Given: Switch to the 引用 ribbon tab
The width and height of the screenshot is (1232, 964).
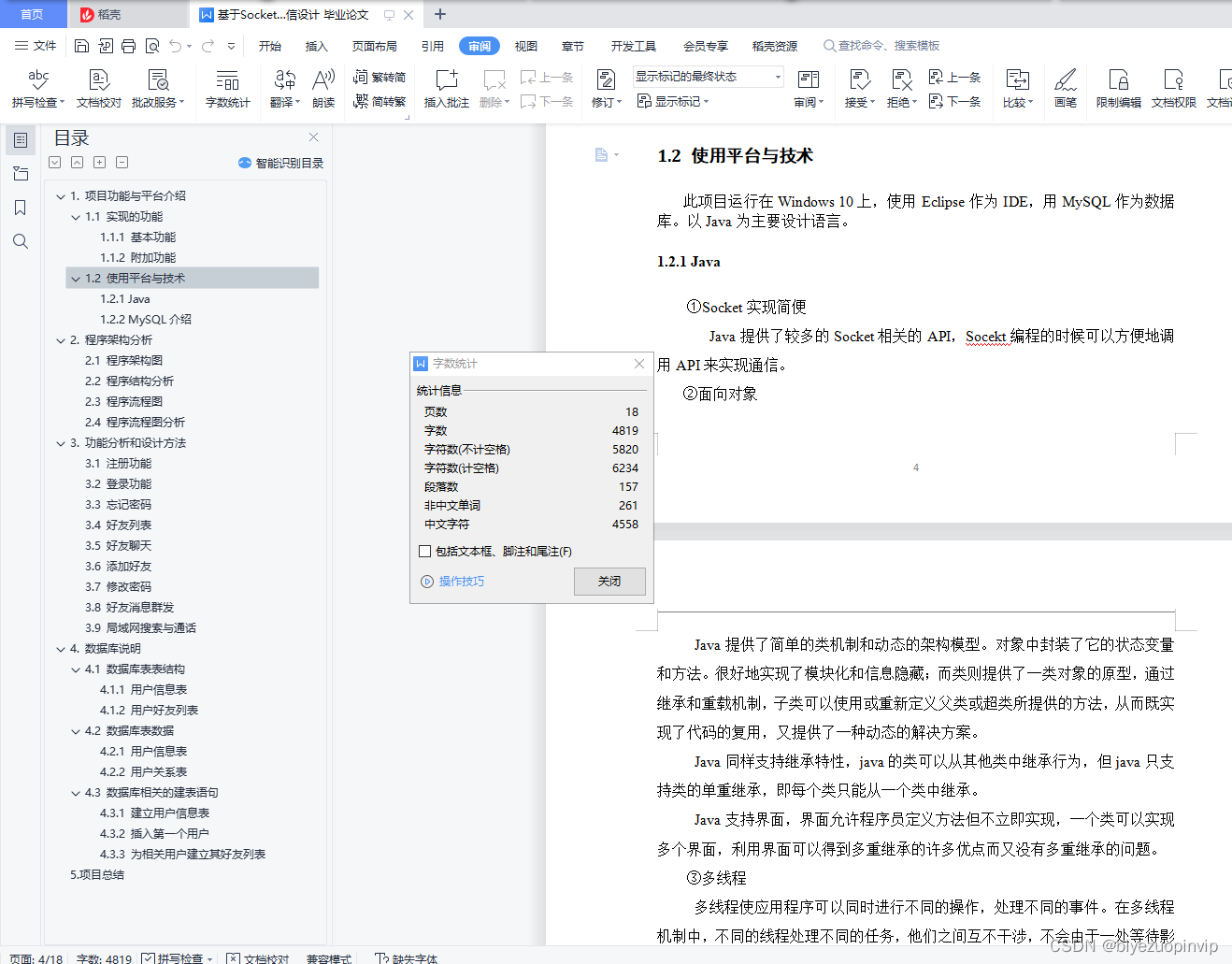Looking at the screenshot, I should tap(432, 46).
